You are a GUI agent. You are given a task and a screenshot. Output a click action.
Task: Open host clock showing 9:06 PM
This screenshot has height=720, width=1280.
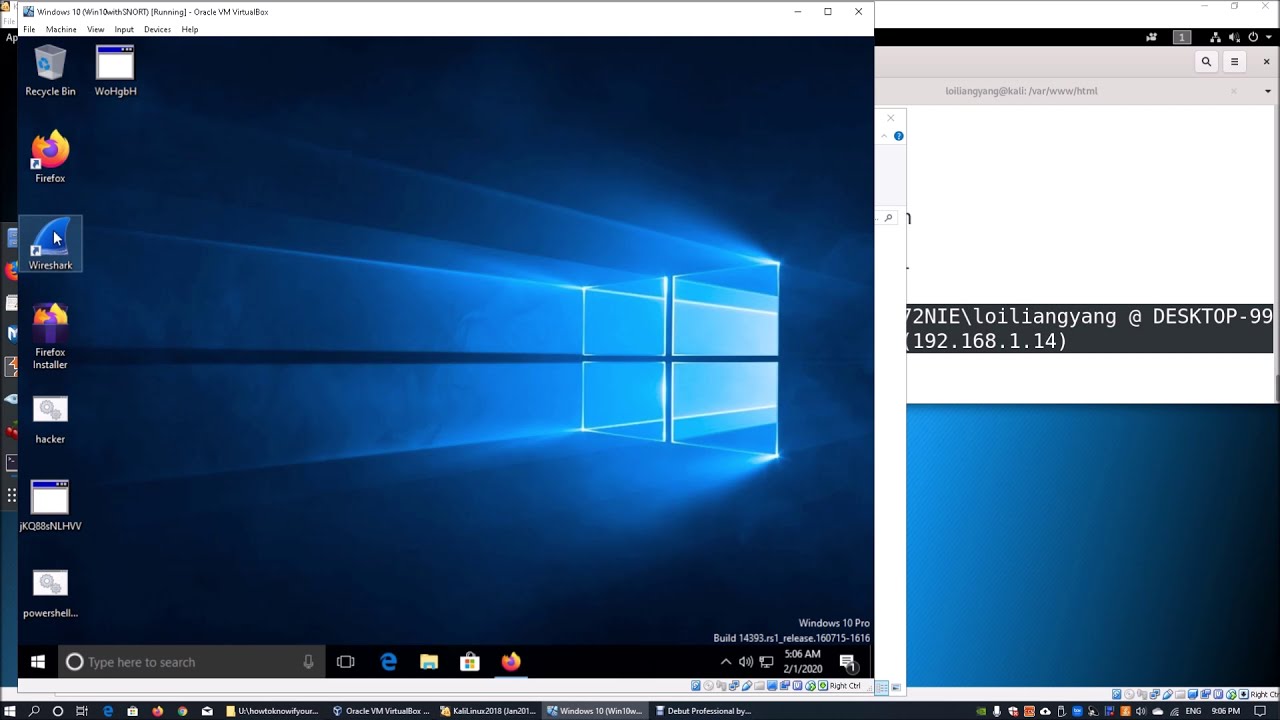click(1226, 711)
